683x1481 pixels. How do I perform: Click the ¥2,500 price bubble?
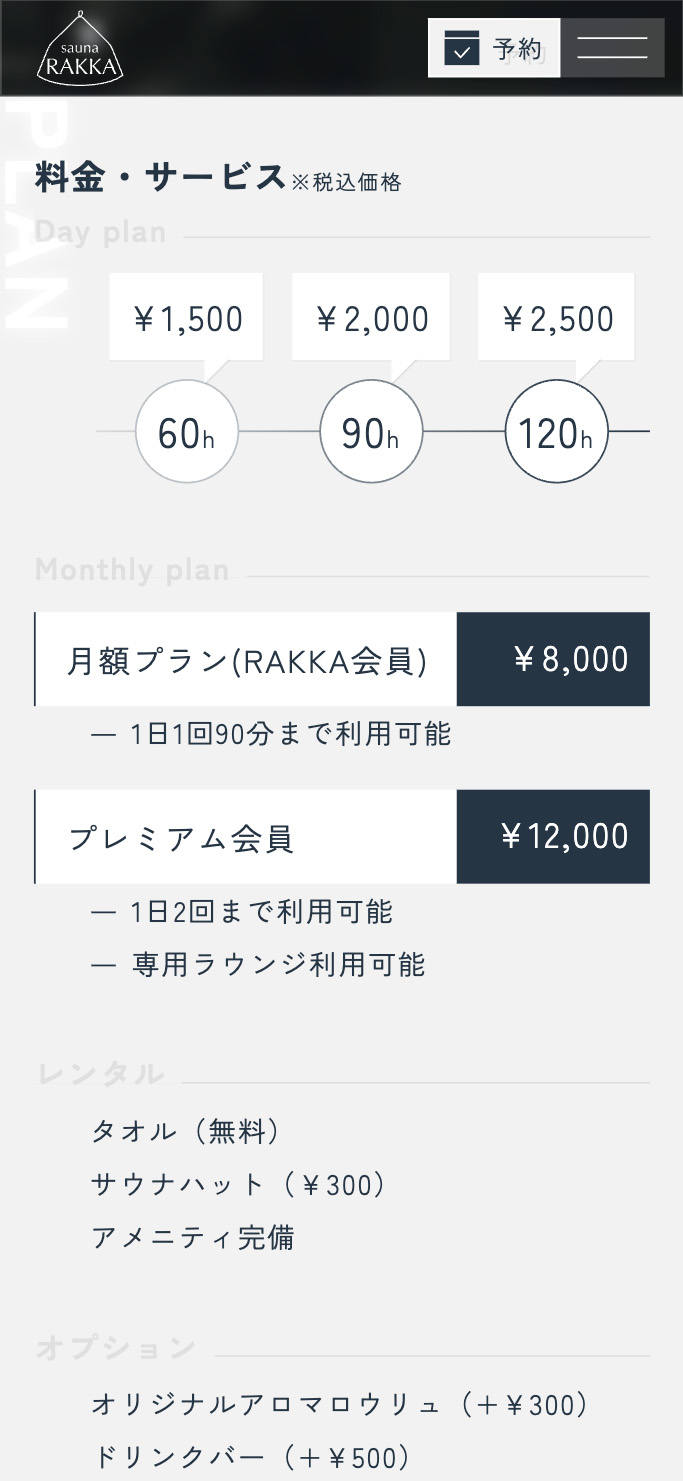[x=556, y=317]
